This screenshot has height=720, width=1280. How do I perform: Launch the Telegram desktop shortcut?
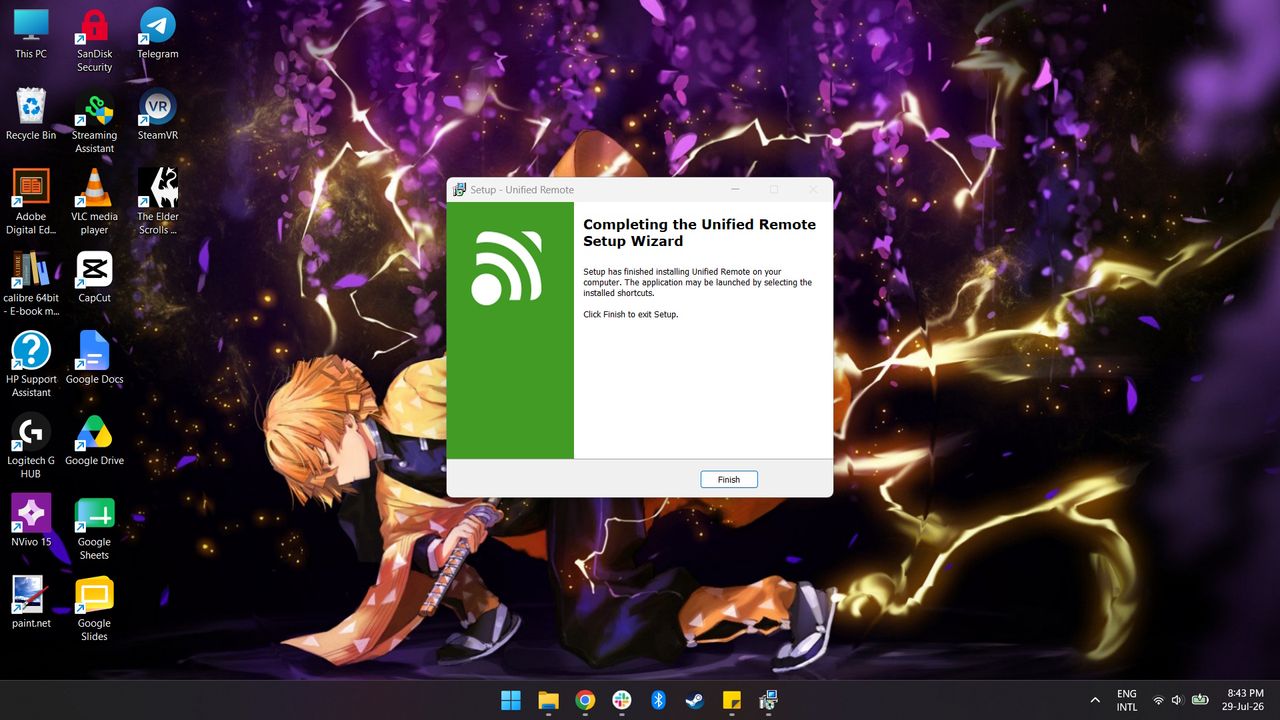pyautogui.click(x=158, y=33)
